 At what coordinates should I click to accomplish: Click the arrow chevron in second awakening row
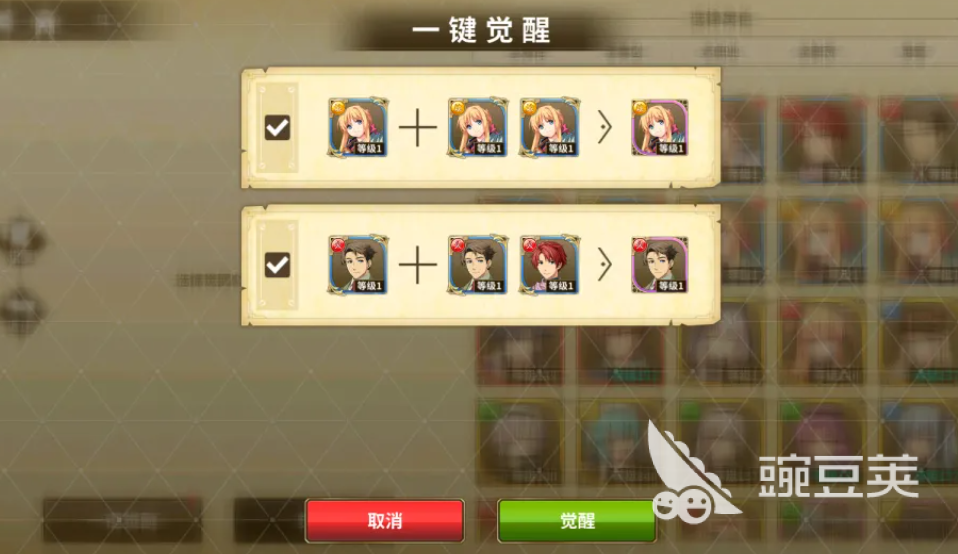[x=604, y=265]
